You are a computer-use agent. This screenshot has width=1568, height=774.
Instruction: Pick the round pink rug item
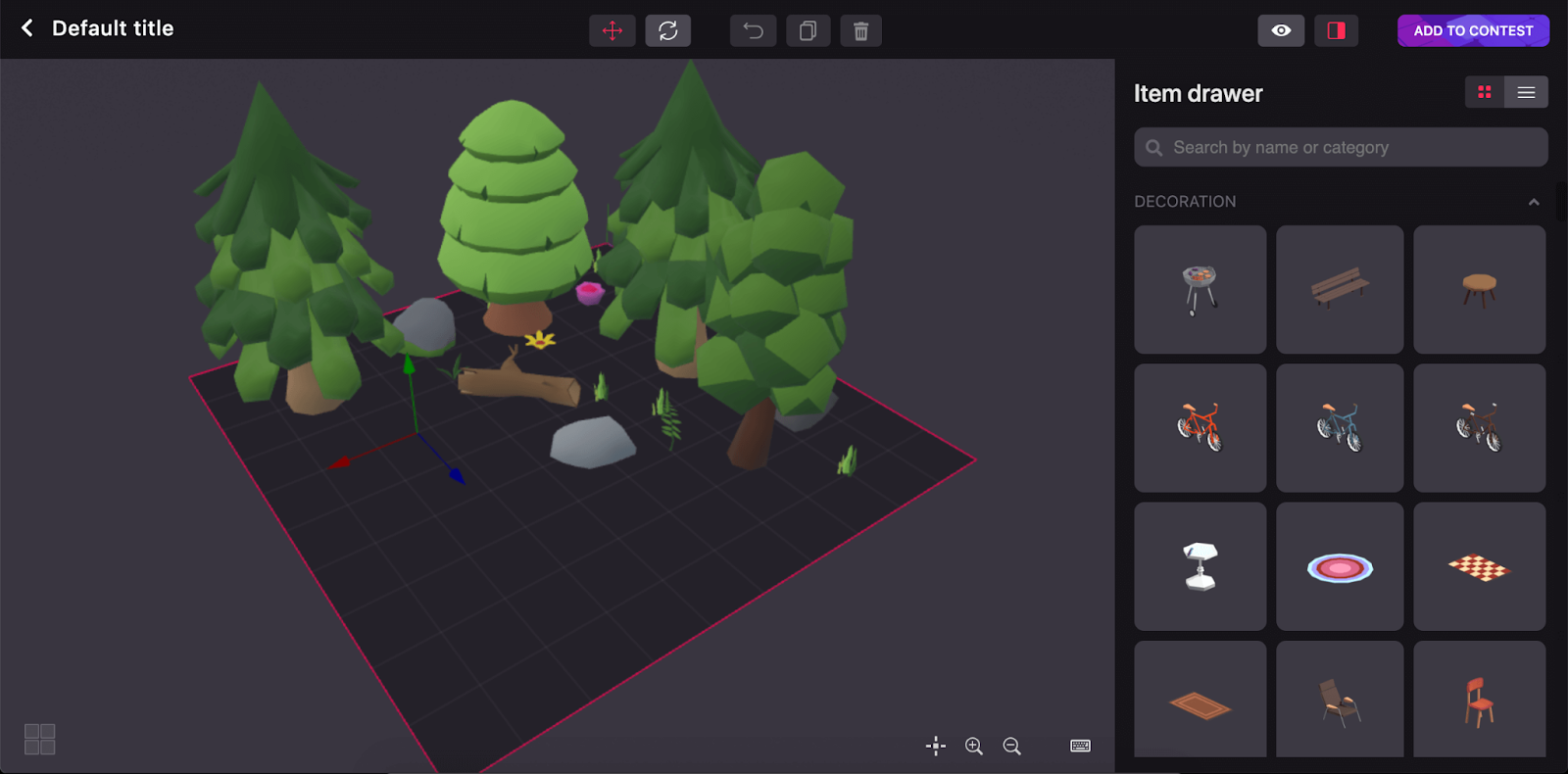point(1340,566)
